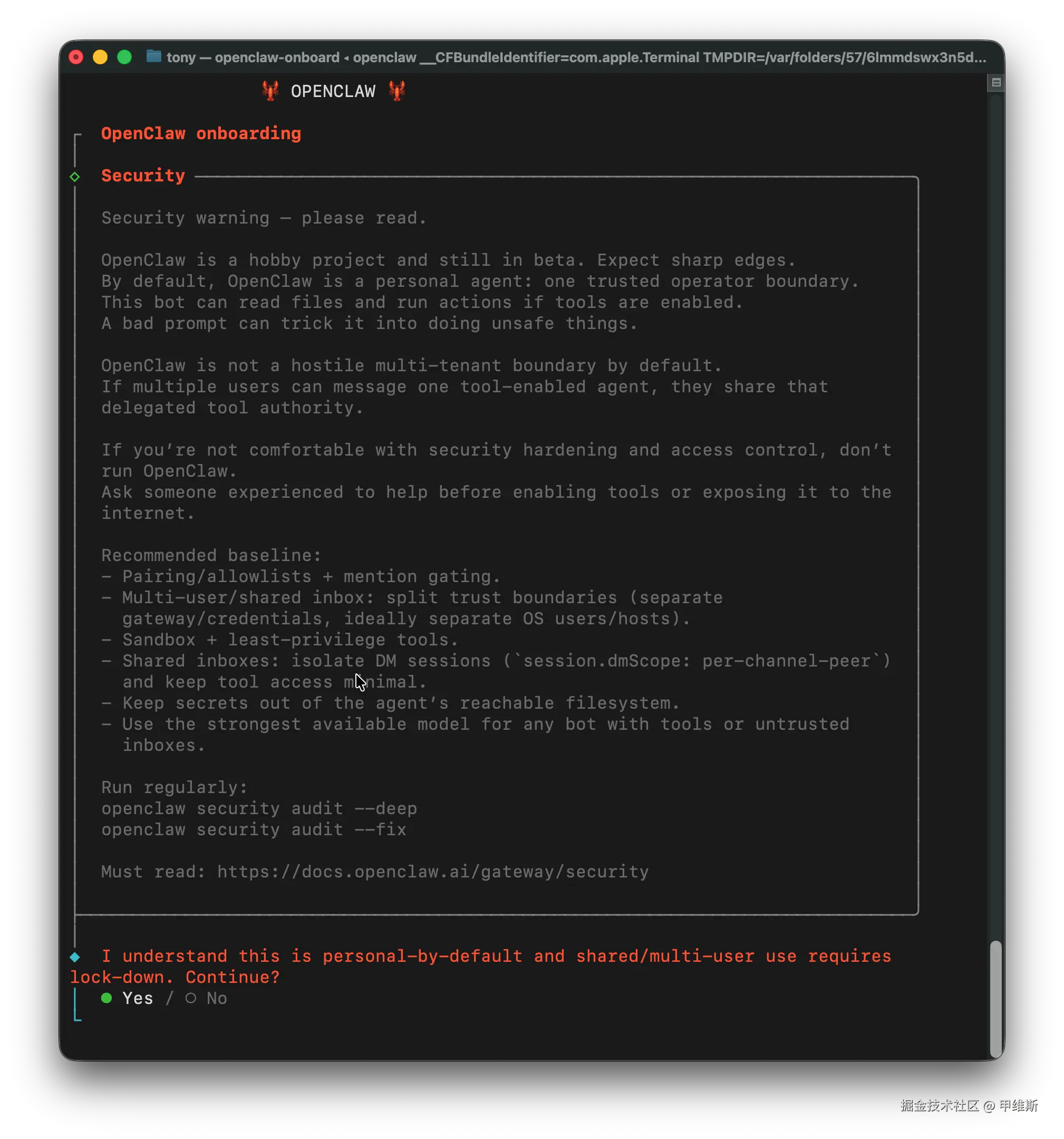The width and height of the screenshot is (1064, 1139).
Task: Click the blue diamond beside the Continue prompt
Action: click(75, 957)
